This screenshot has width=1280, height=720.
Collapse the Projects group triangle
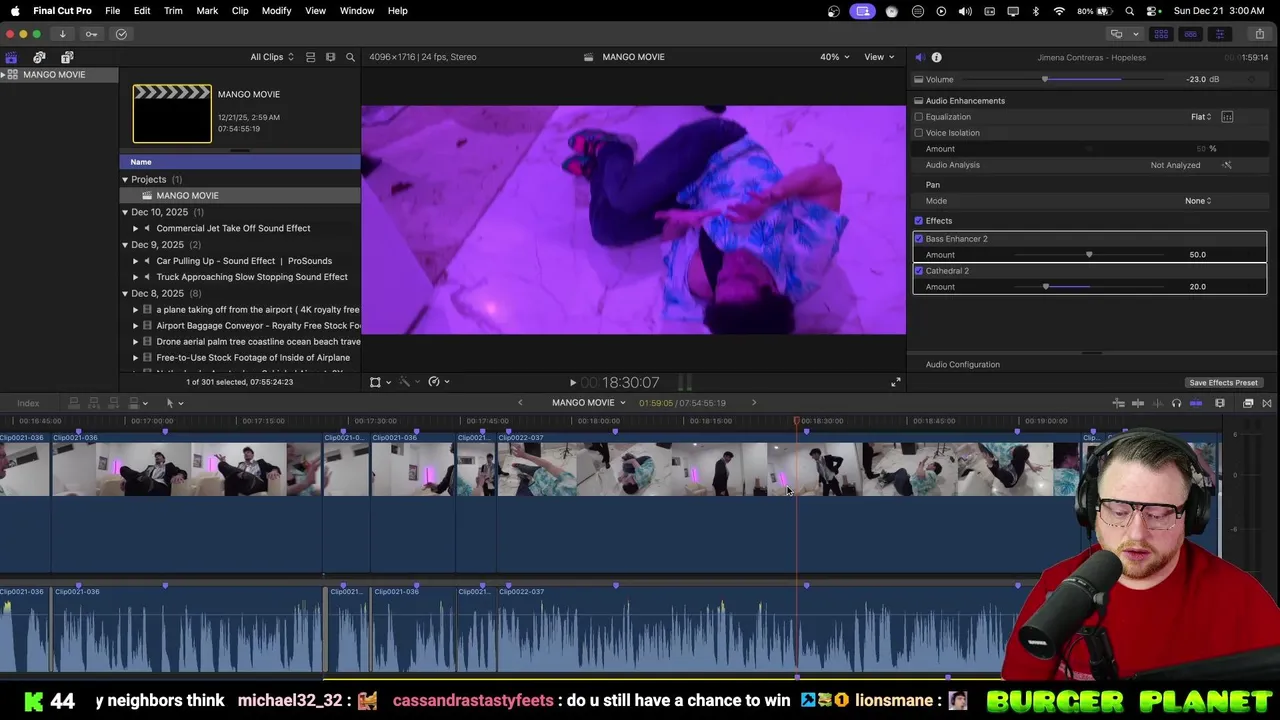click(125, 180)
